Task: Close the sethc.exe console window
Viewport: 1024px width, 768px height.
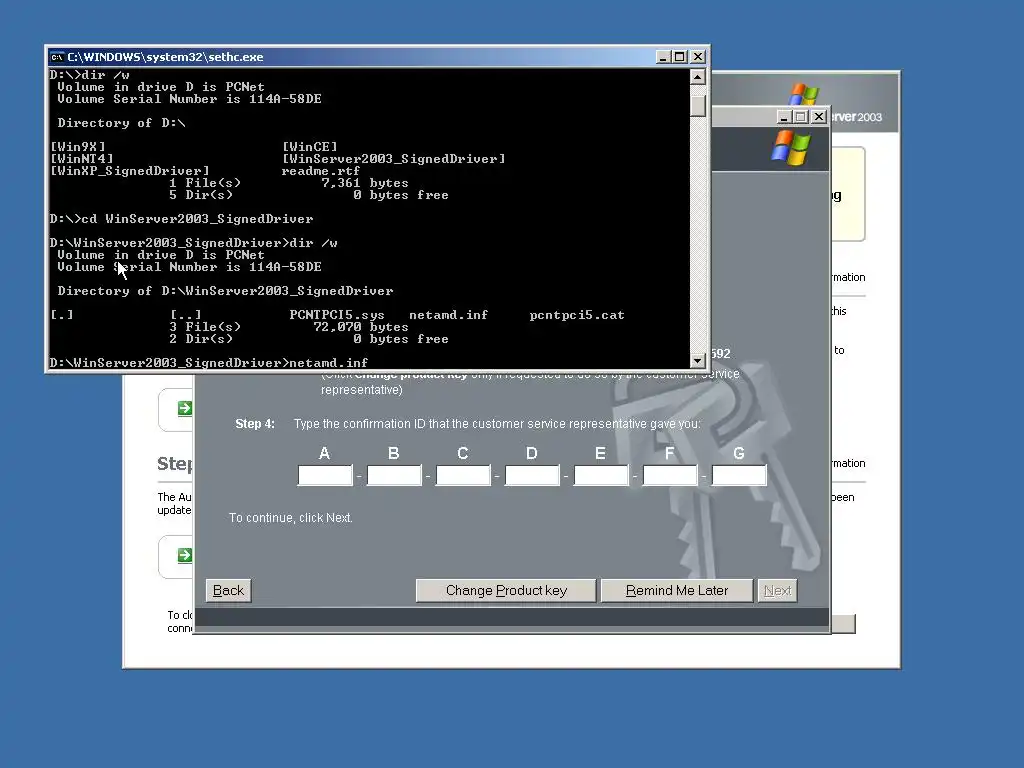Action: [x=698, y=57]
